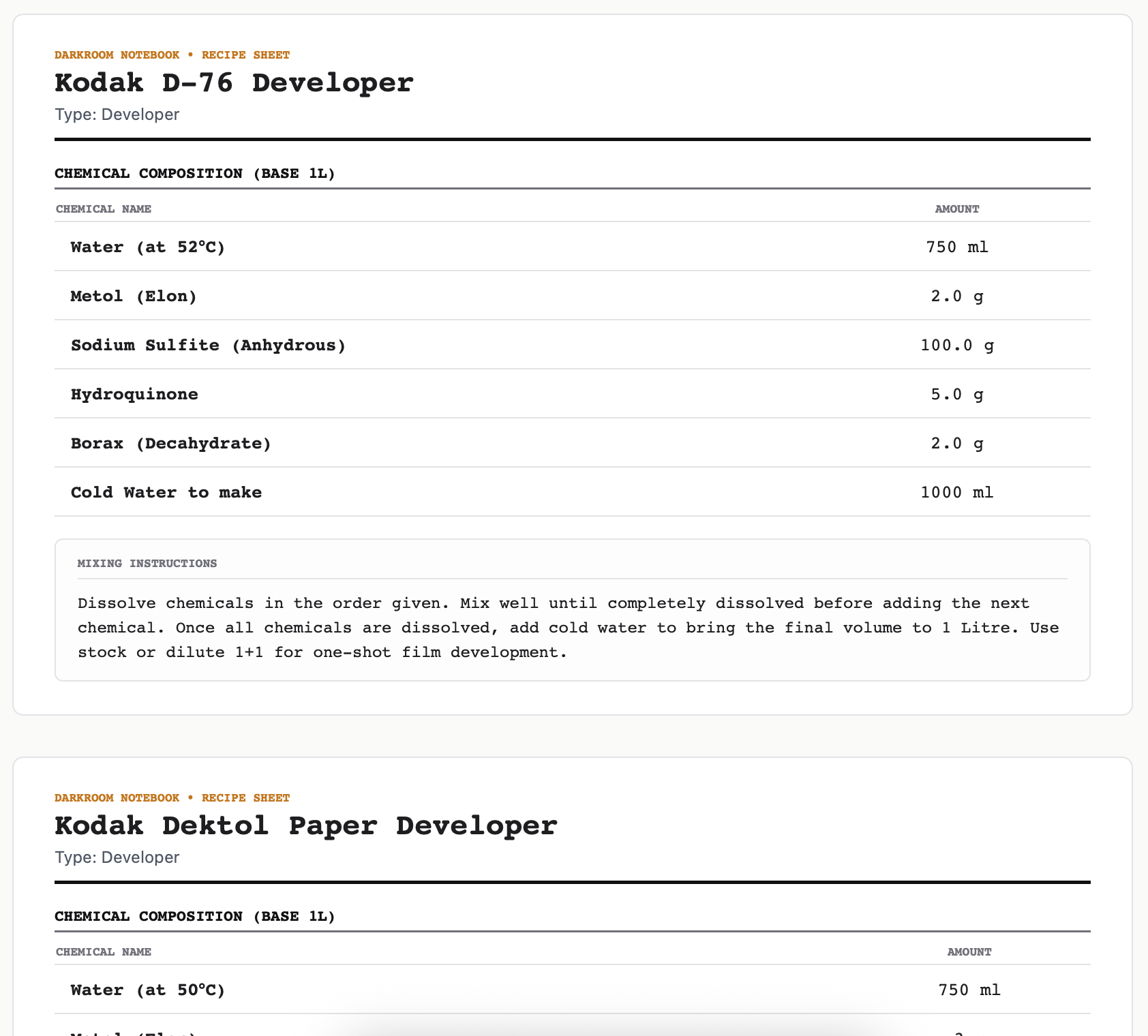Click the Kodak Dektol Paper Developer title
The image size is (1148, 1036).
tap(306, 826)
